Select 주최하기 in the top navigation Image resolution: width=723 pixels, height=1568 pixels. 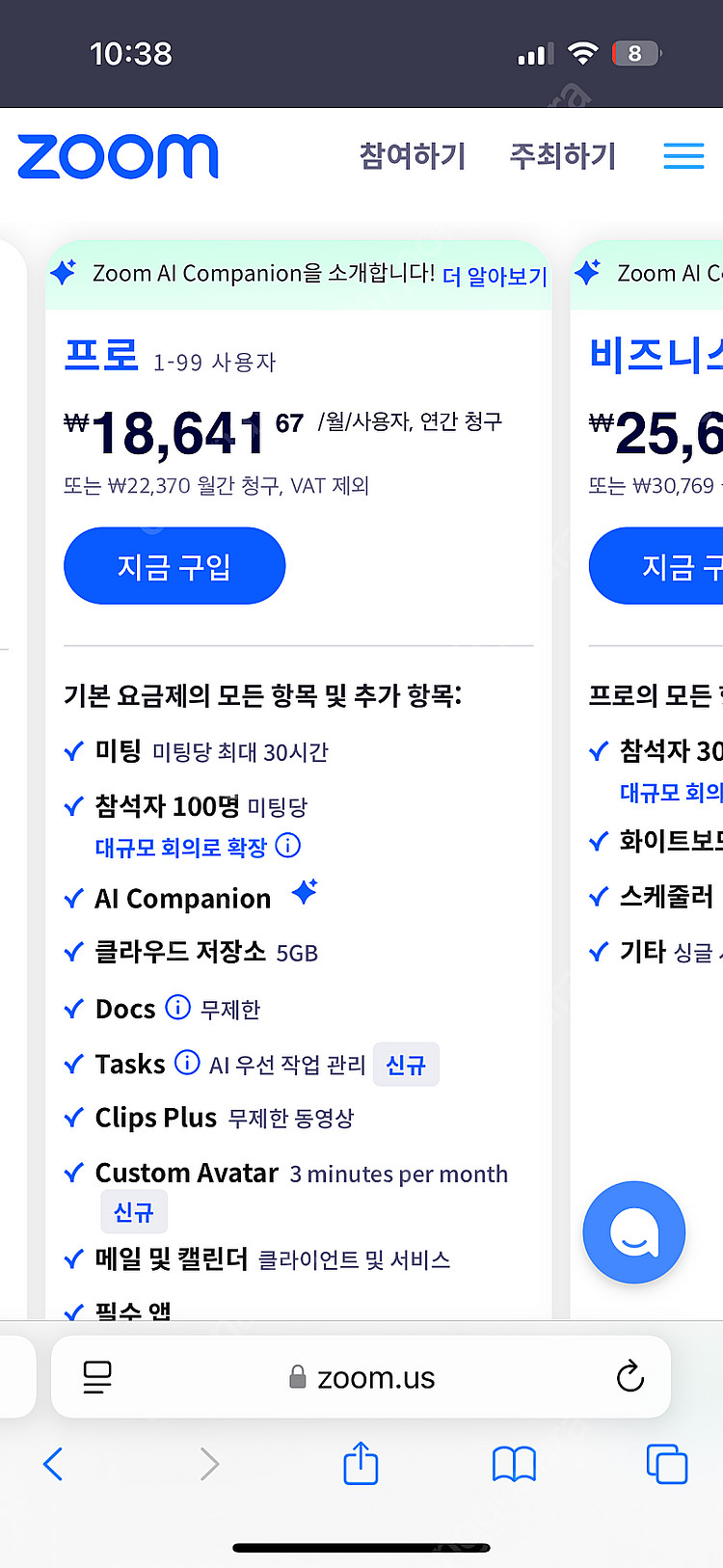(563, 156)
